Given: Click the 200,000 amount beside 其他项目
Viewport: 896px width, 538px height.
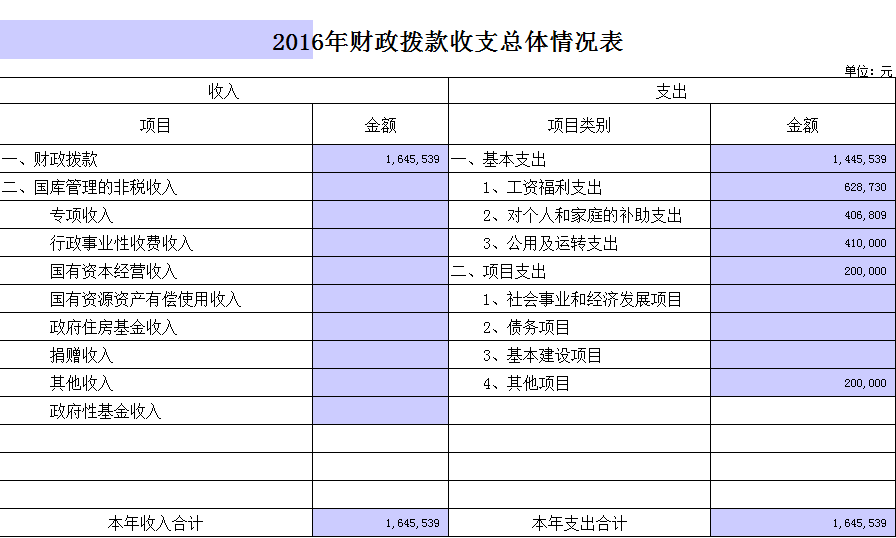Looking at the screenshot, I should pyautogui.click(x=802, y=383).
